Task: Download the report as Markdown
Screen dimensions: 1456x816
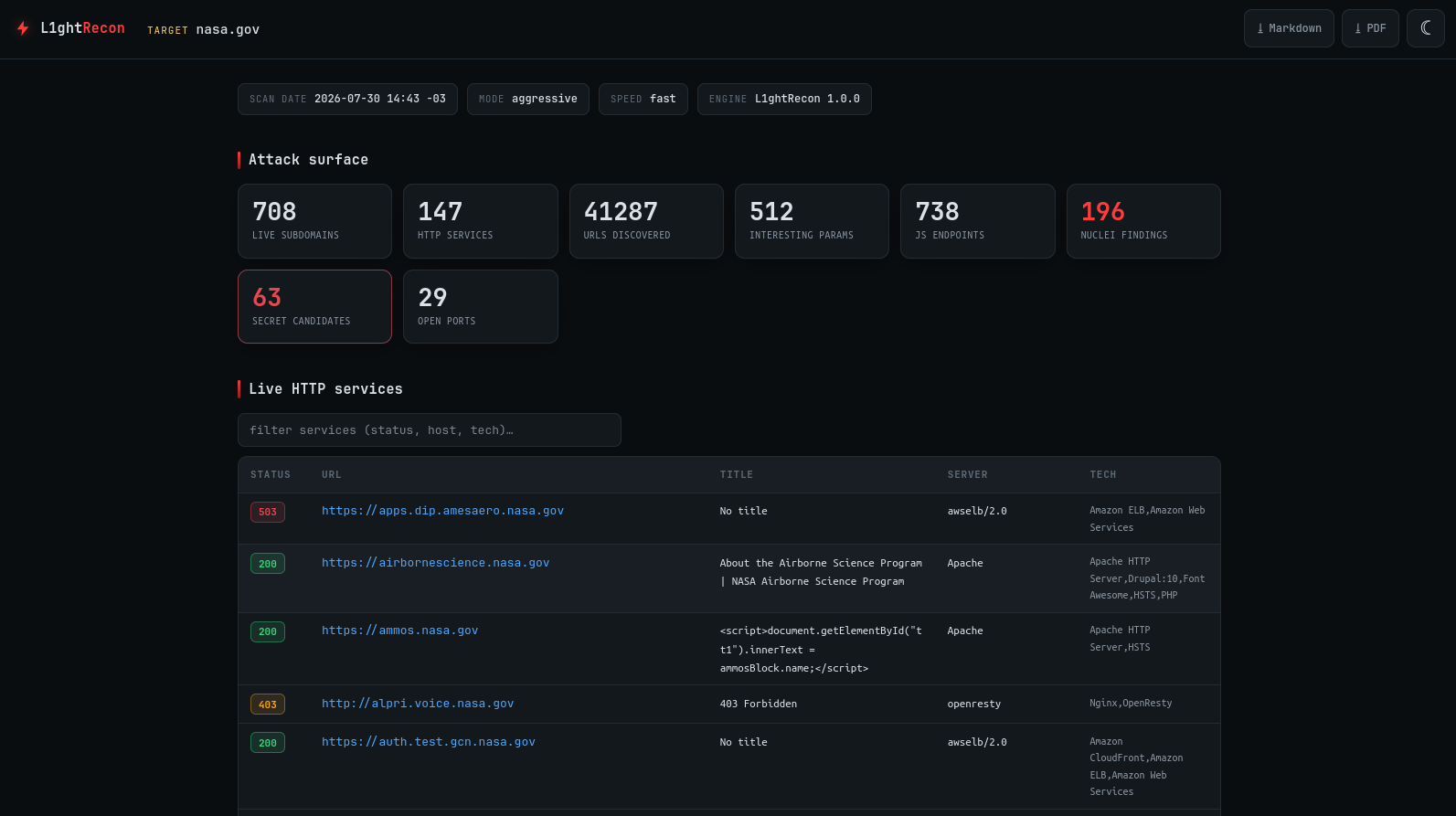Action: click(x=1289, y=28)
